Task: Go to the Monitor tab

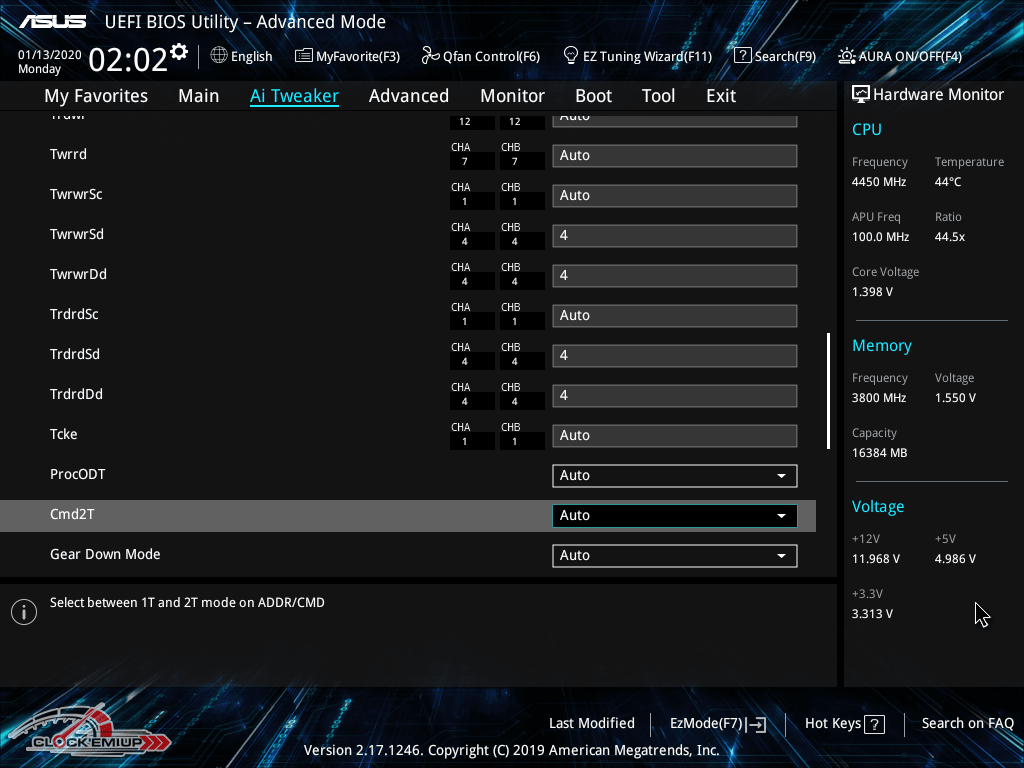Action: point(512,96)
